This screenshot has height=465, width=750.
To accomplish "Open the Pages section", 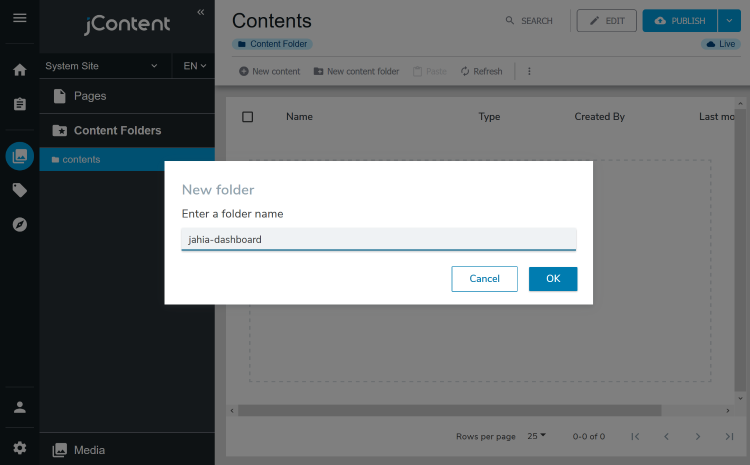I will point(127,96).
